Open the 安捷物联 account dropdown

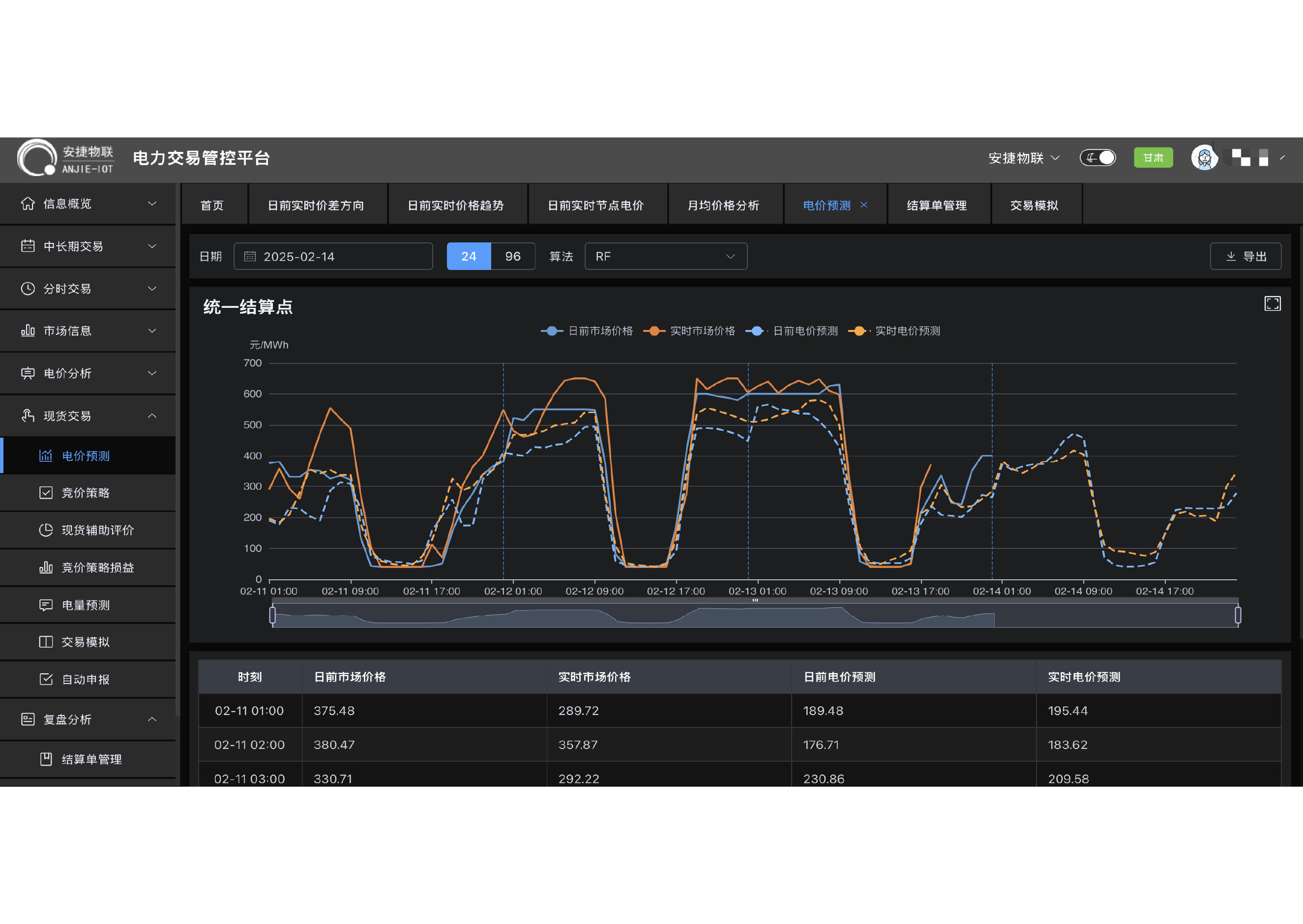(1023, 158)
